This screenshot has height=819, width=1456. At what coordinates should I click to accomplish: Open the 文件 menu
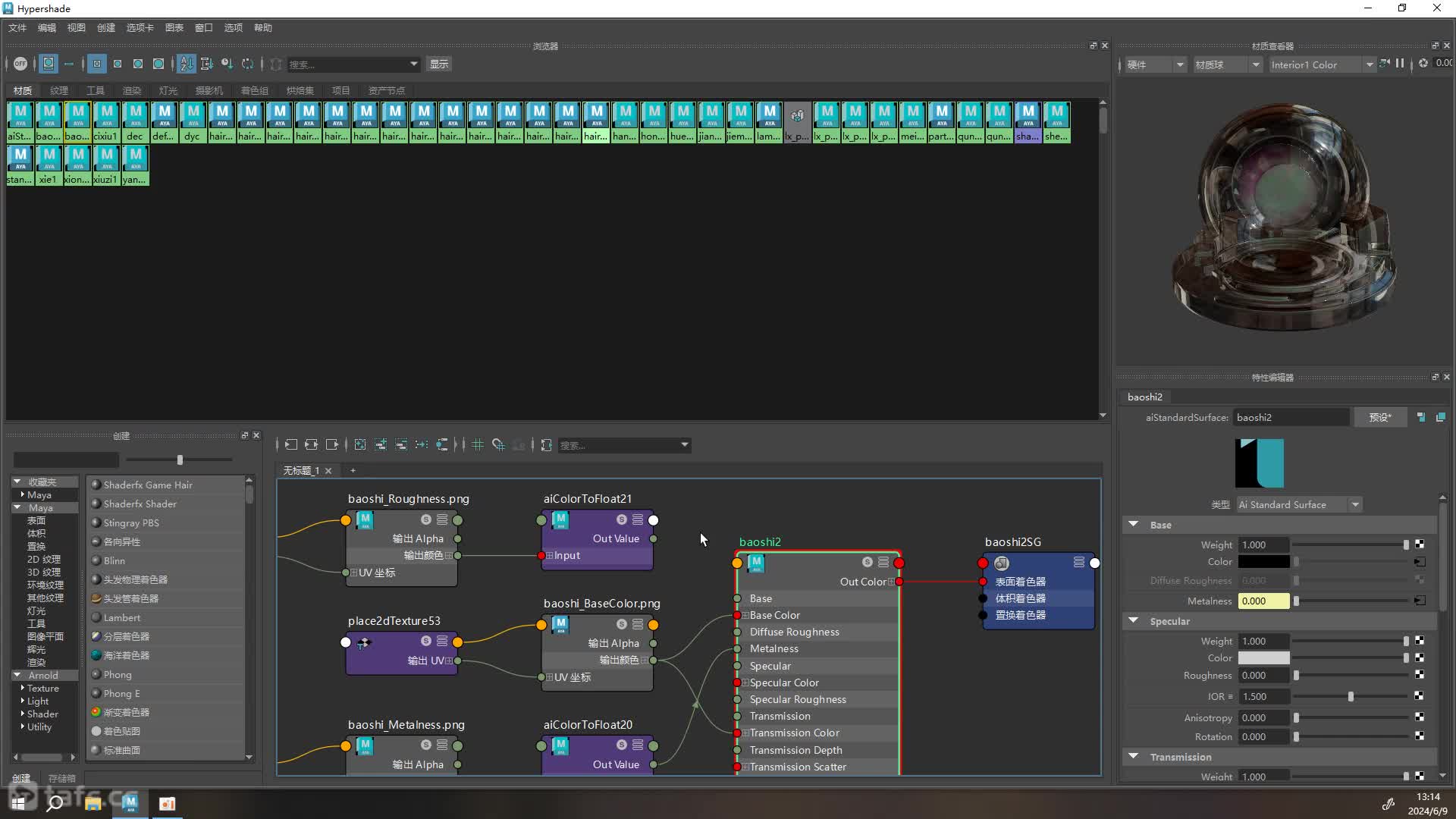click(17, 27)
